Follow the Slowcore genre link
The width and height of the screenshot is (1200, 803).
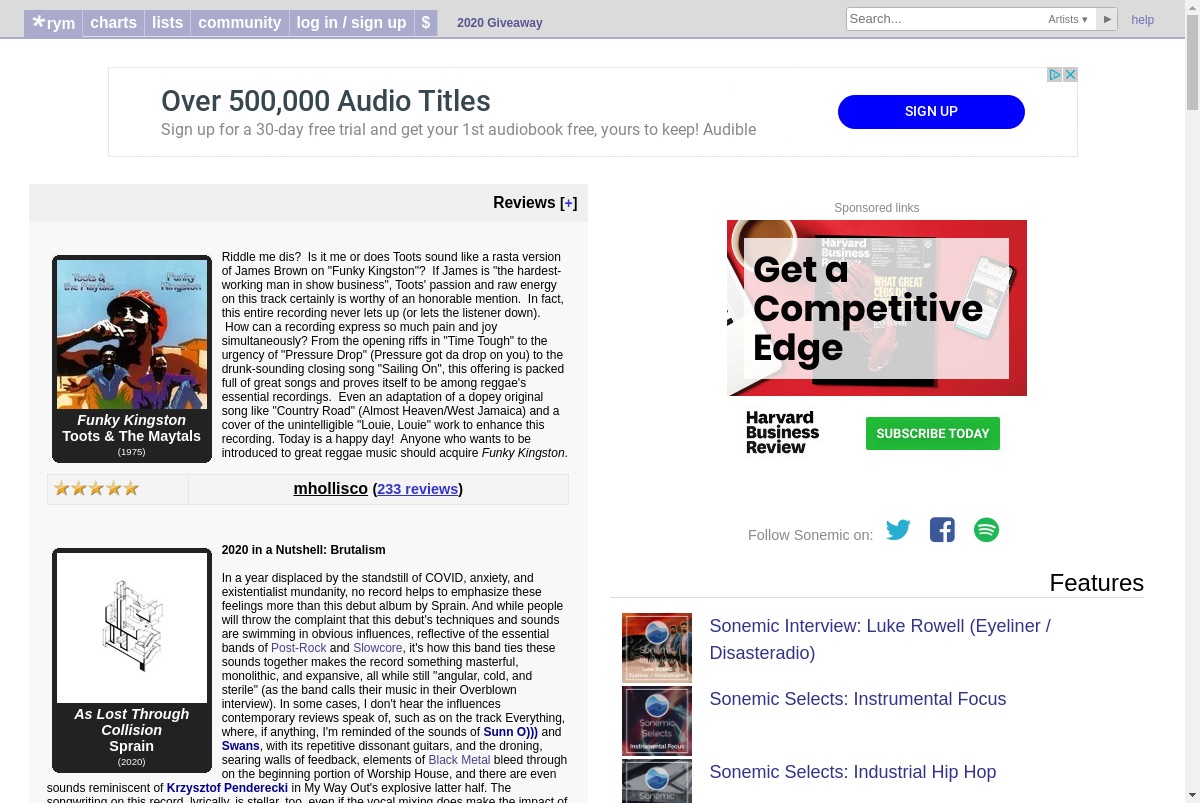[x=378, y=648]
